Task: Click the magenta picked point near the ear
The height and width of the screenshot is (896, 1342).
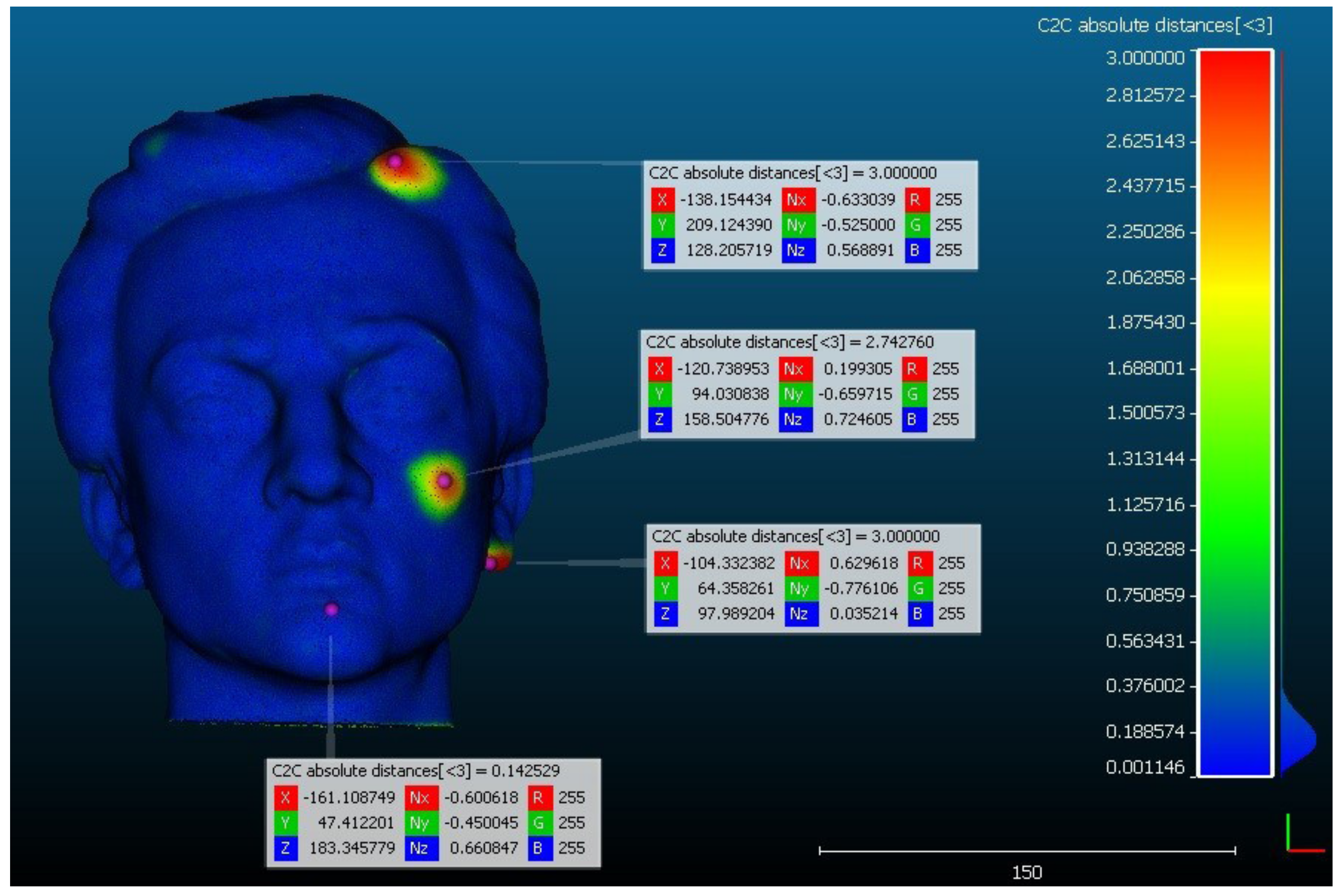Action: [491, 563]
